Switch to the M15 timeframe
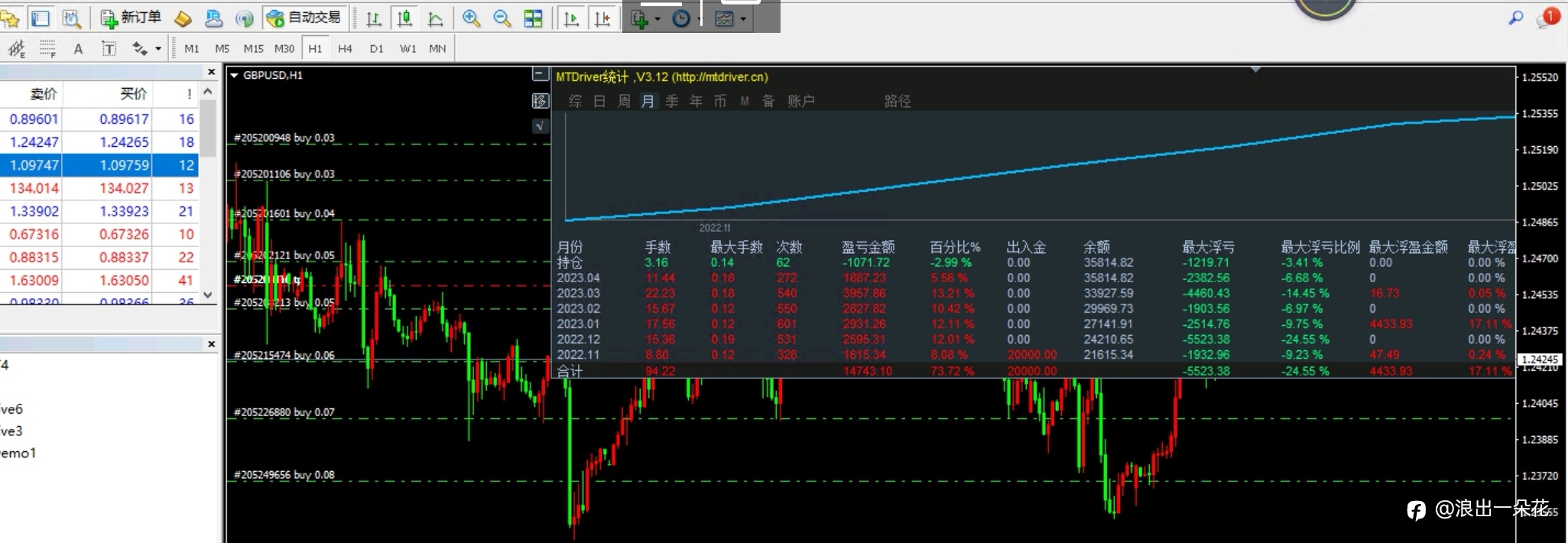Image resolution: width=1568 pixels, height=543 pixels. [x=253, y=49]
